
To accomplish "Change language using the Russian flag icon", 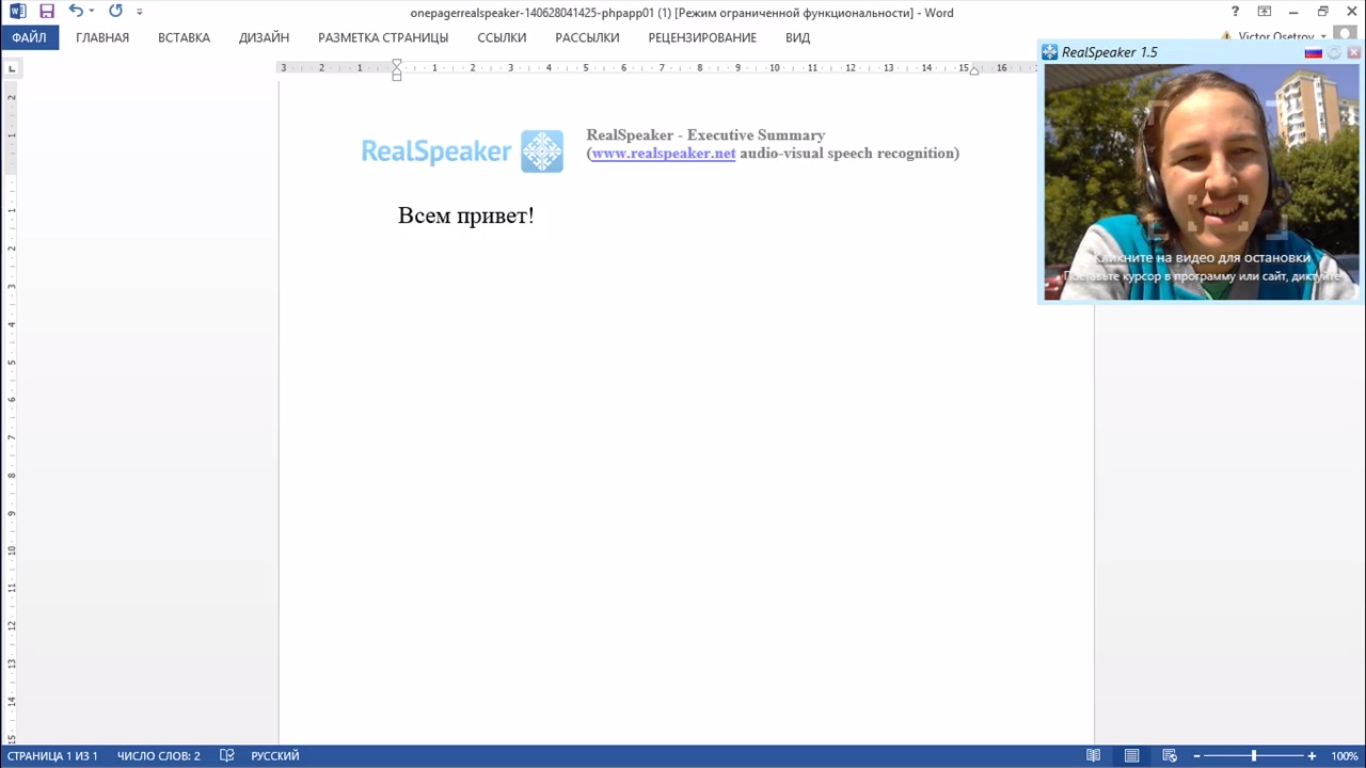I will (x=1313, y=53).
